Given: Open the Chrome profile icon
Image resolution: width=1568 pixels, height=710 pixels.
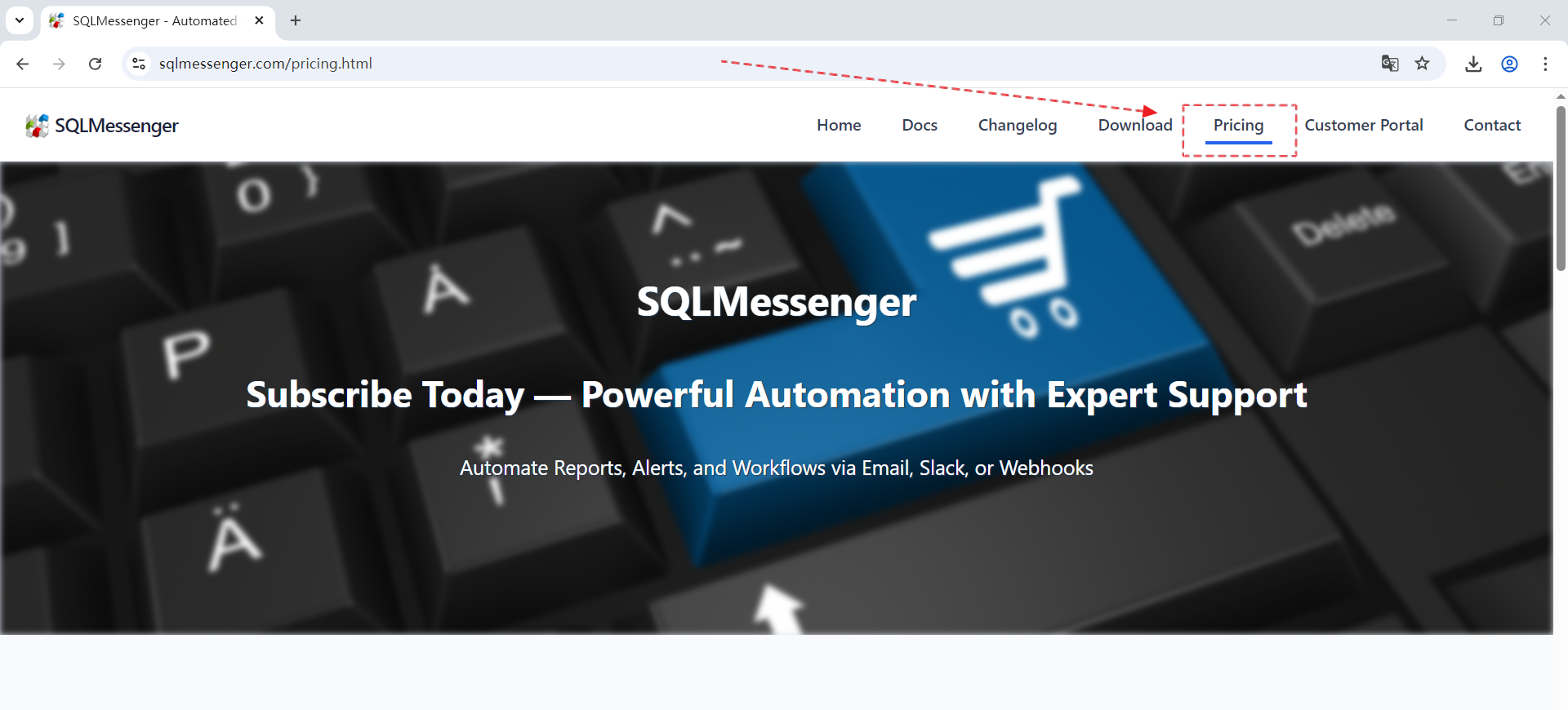Looking at the screenshot, I should pyautogui.click(x=1509, y=64).
